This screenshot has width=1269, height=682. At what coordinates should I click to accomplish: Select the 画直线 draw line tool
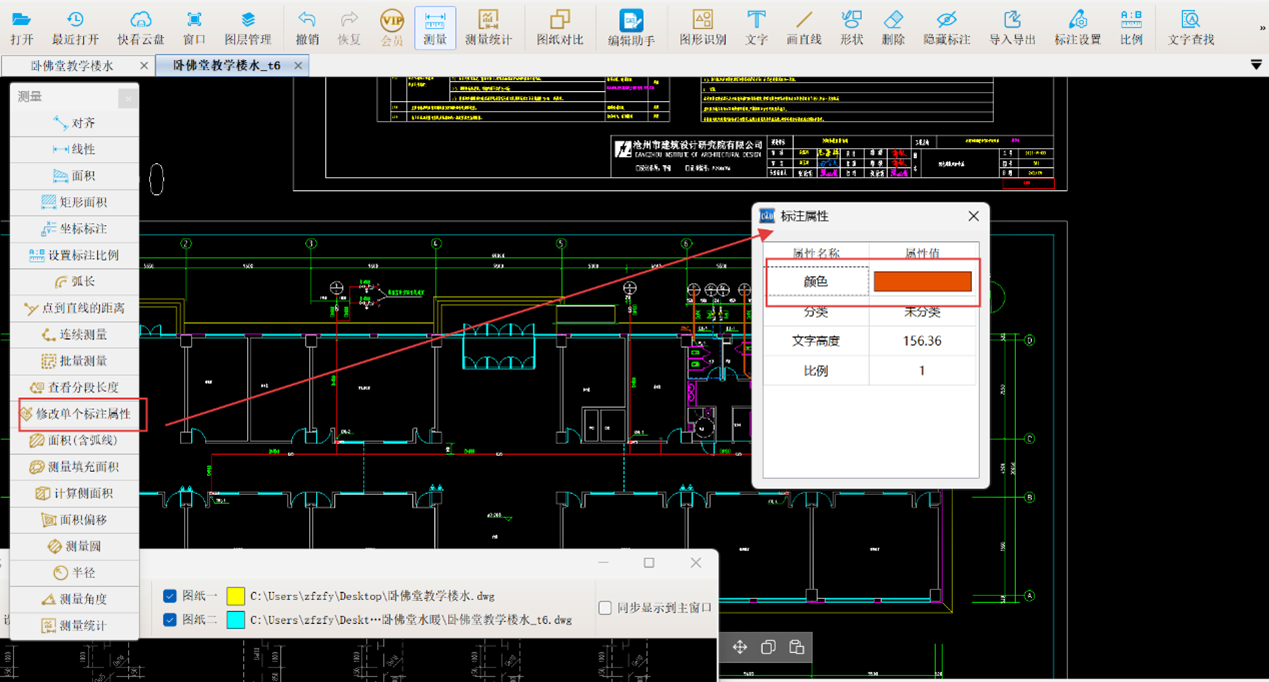coord(803,26)
